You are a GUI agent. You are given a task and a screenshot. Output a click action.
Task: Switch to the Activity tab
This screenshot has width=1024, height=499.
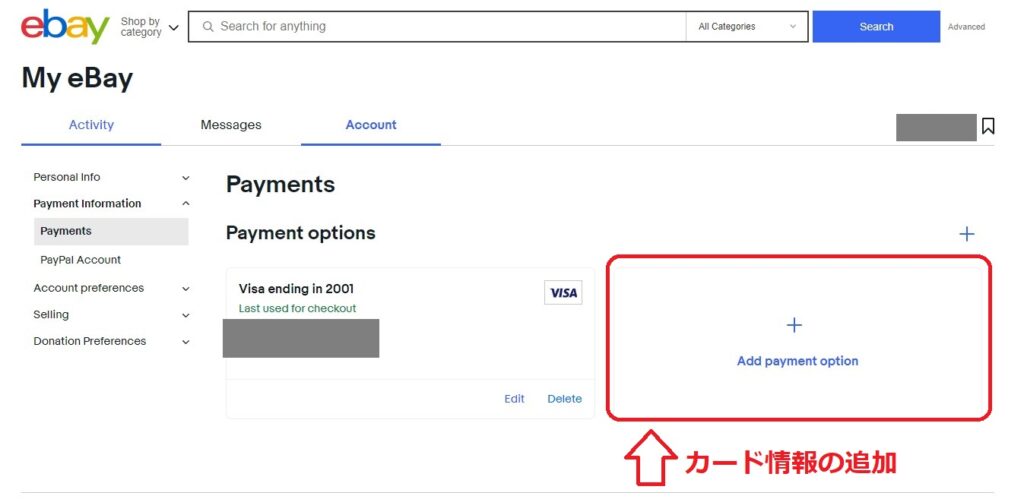coord(91,125)
